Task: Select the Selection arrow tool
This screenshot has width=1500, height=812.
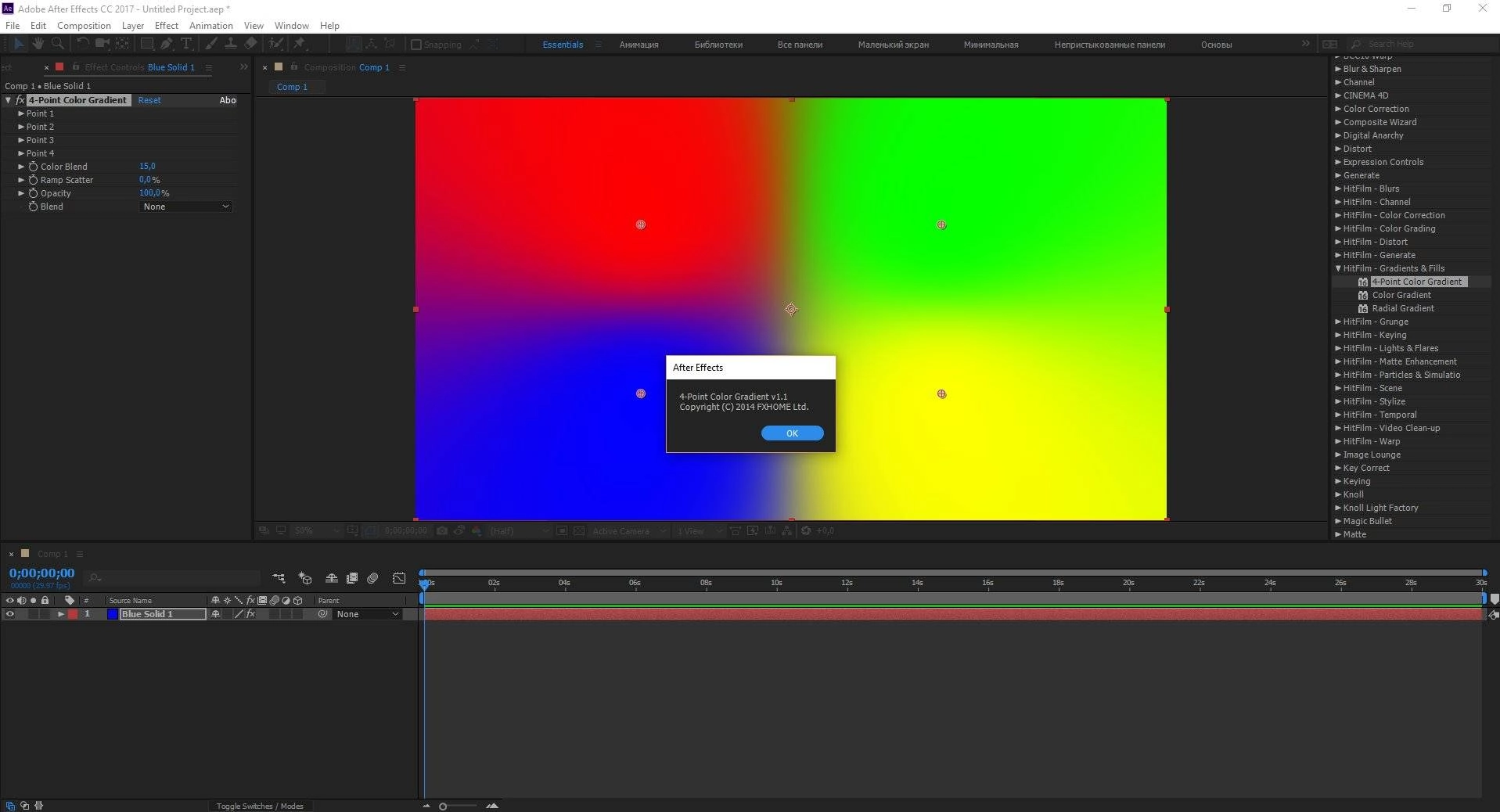Action: pos(19,44)
